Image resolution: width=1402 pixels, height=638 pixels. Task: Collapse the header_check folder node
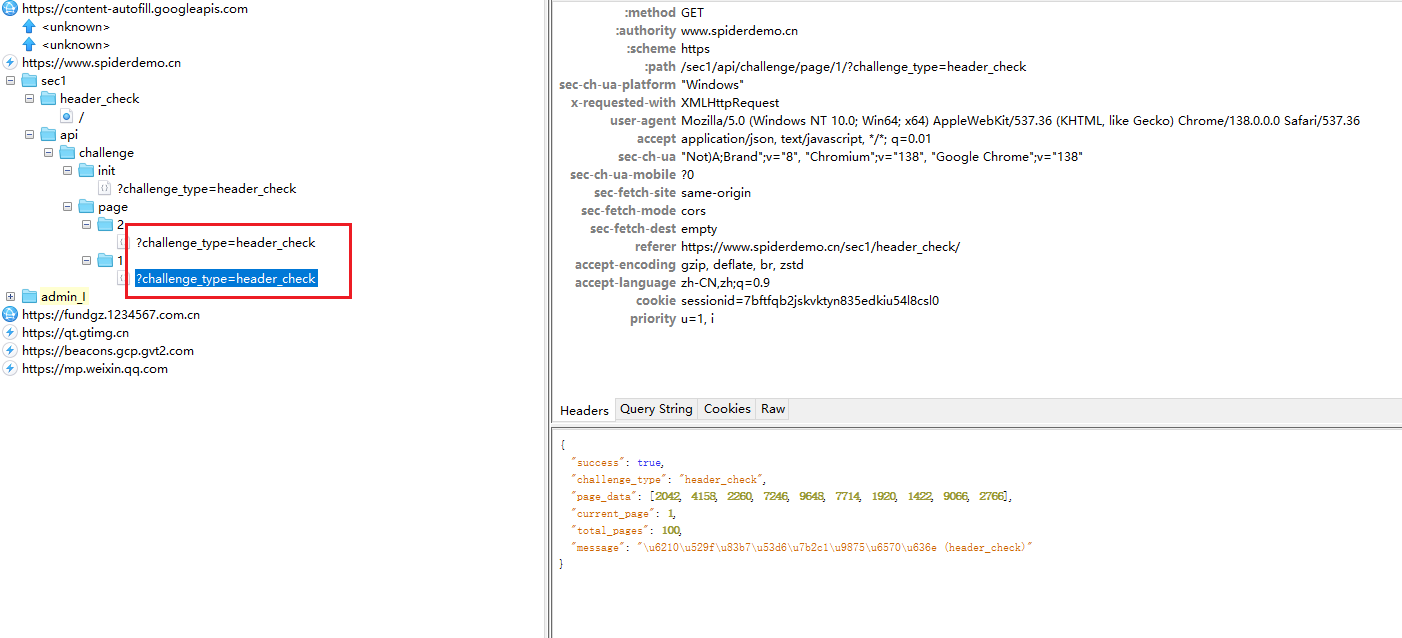[29, 99]
